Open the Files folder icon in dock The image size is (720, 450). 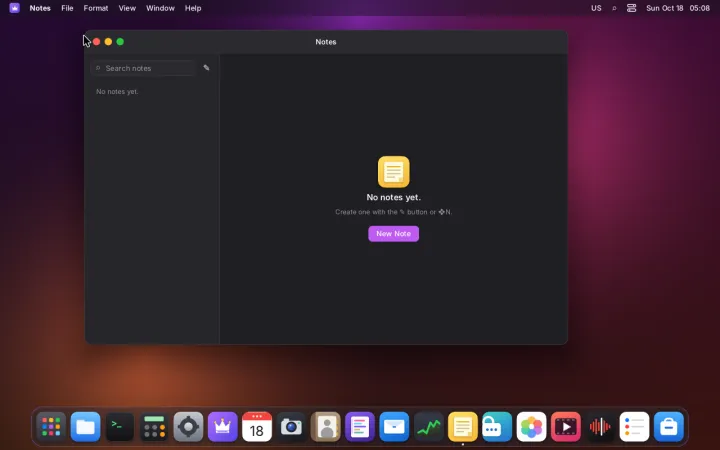tap(85, 427)
